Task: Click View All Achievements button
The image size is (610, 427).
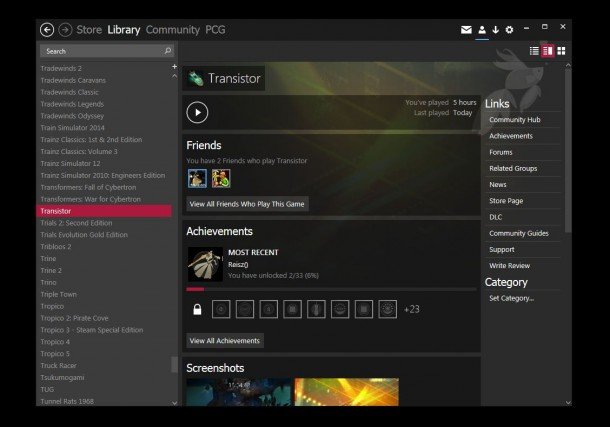Action: tap(225, 341)
